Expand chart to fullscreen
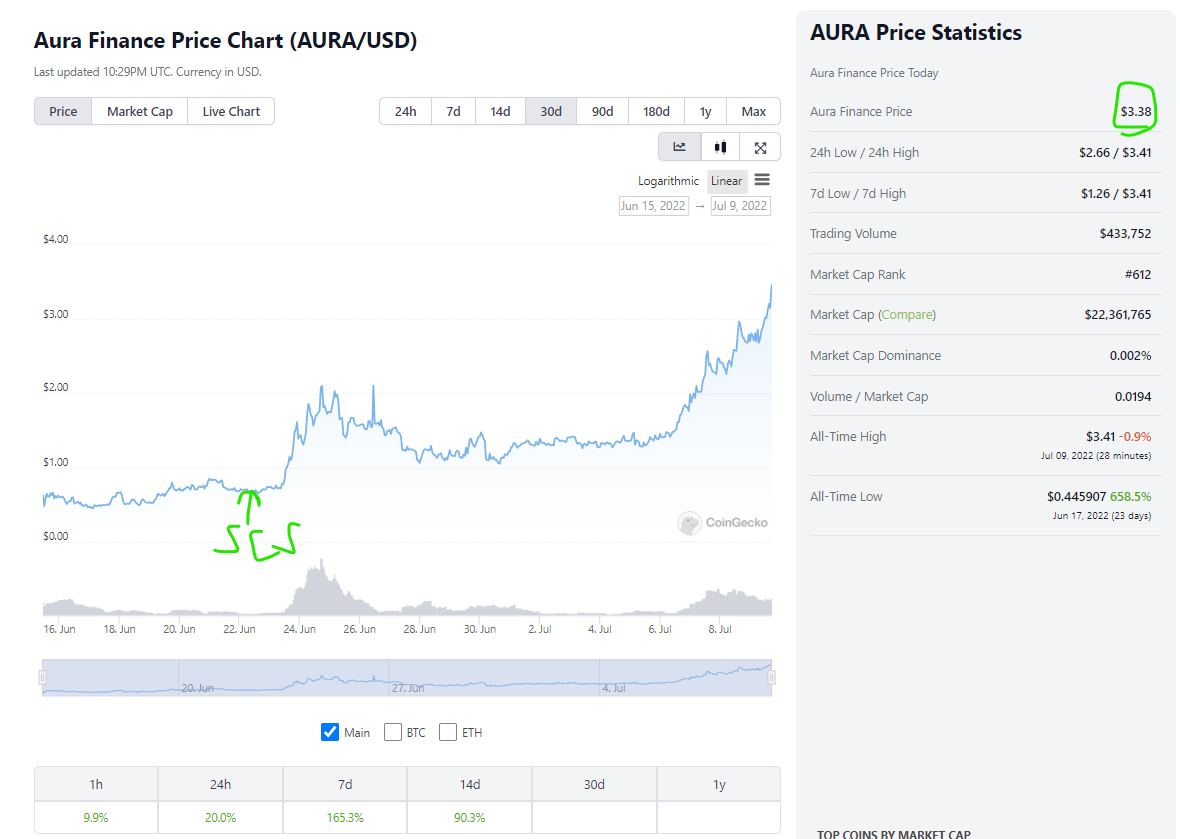Viewport: 1180px width, 839px height. [760, 147]
